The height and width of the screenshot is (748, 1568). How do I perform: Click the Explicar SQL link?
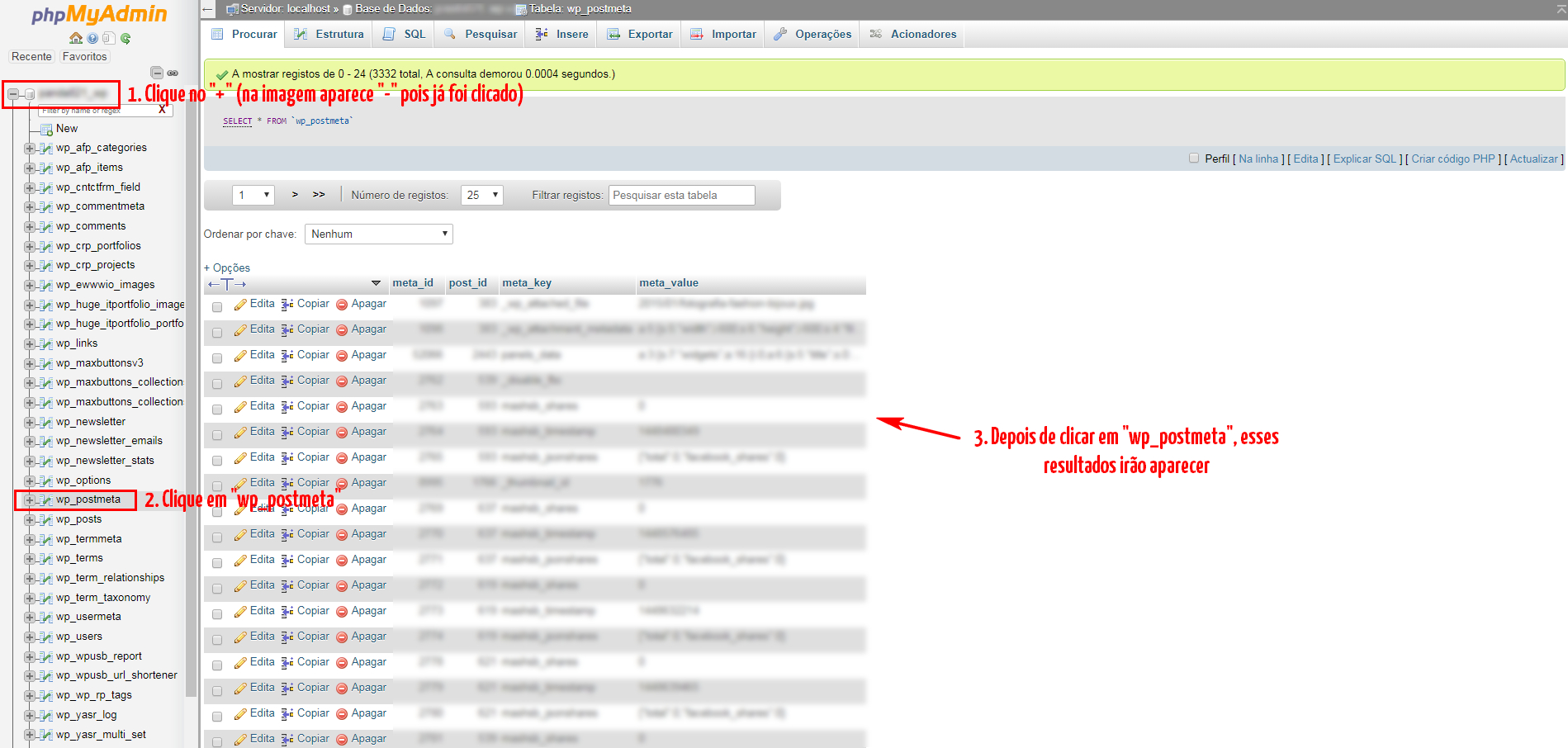(1365, 159)
